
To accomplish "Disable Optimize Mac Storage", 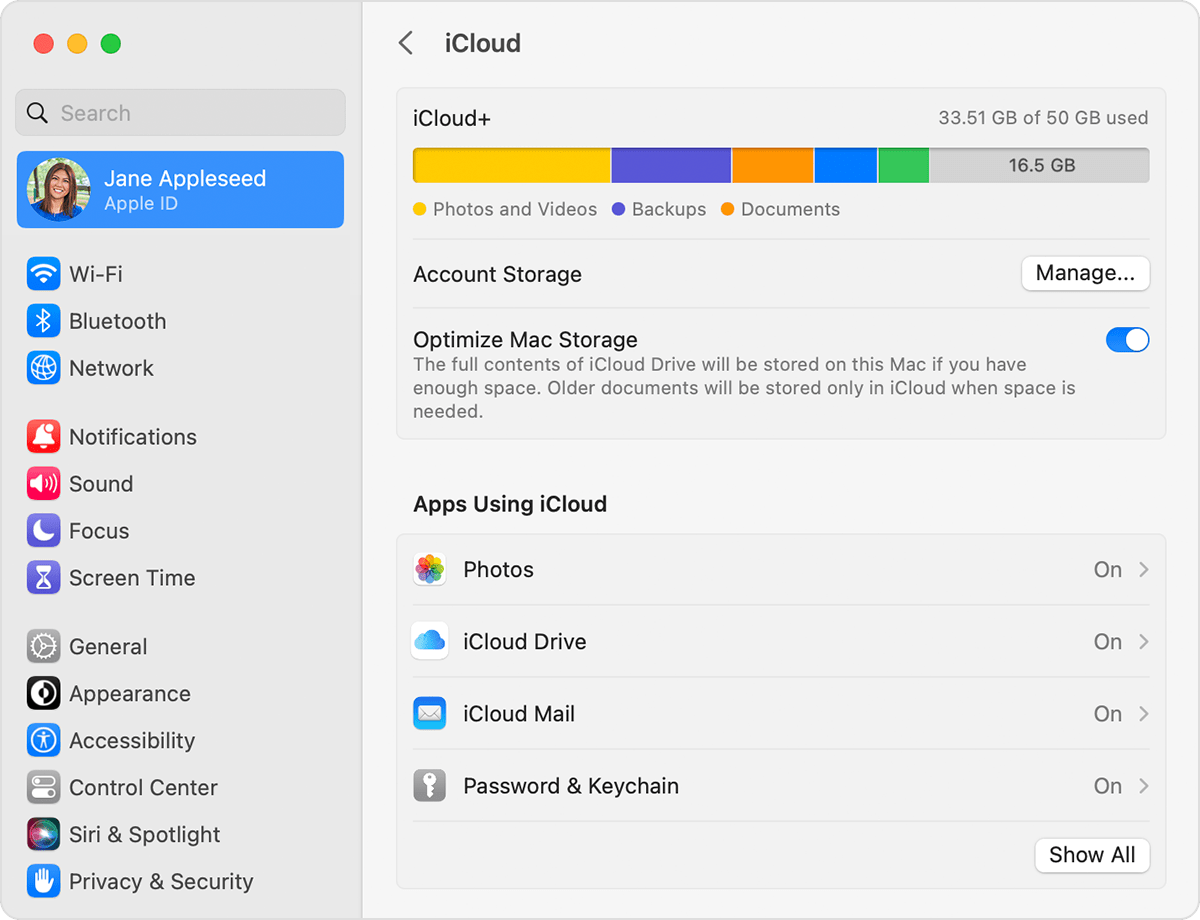I will tap(1128, 339).
